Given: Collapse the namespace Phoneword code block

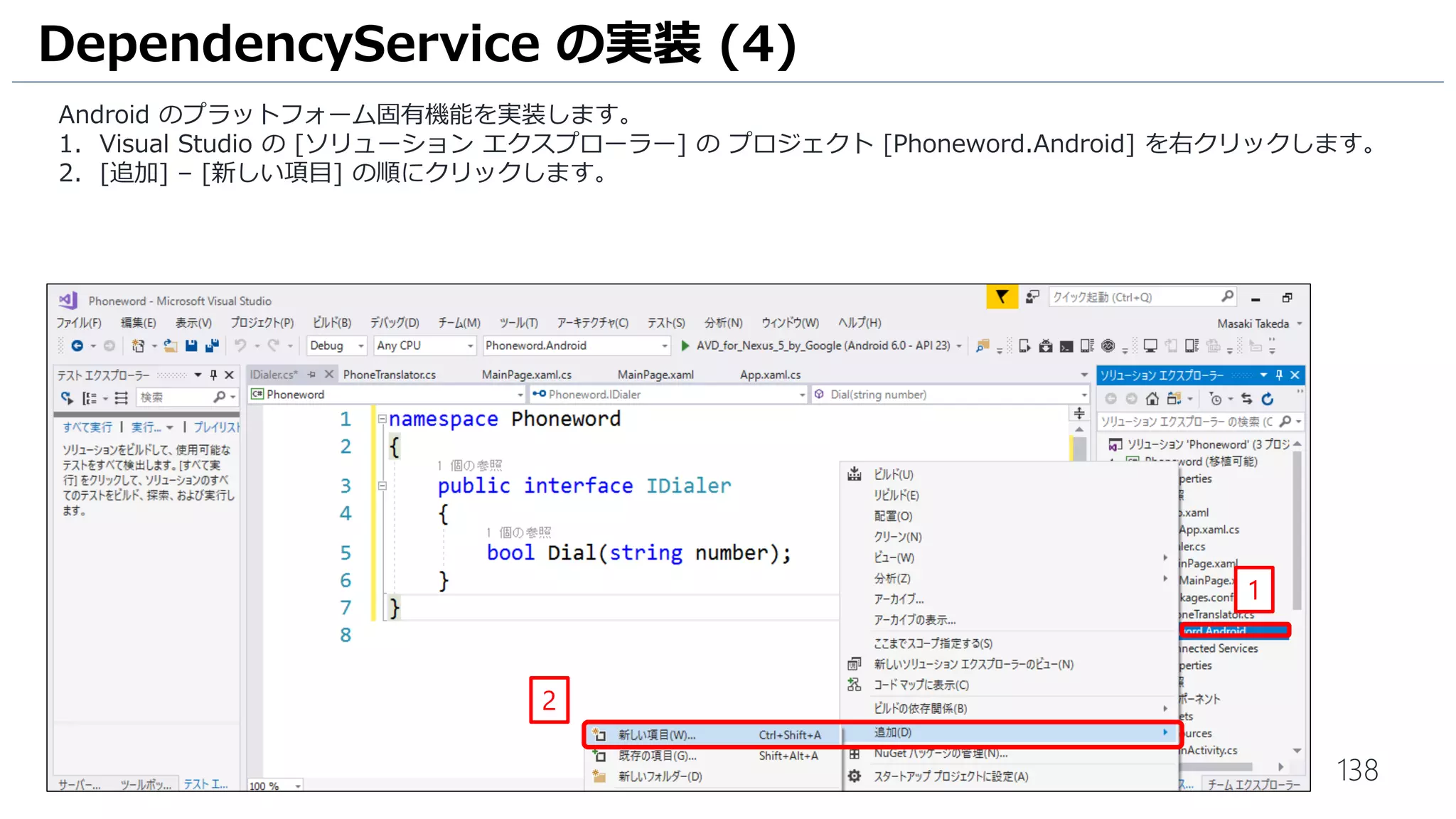Looking at the screenshot, I should (x=382, y=419).
